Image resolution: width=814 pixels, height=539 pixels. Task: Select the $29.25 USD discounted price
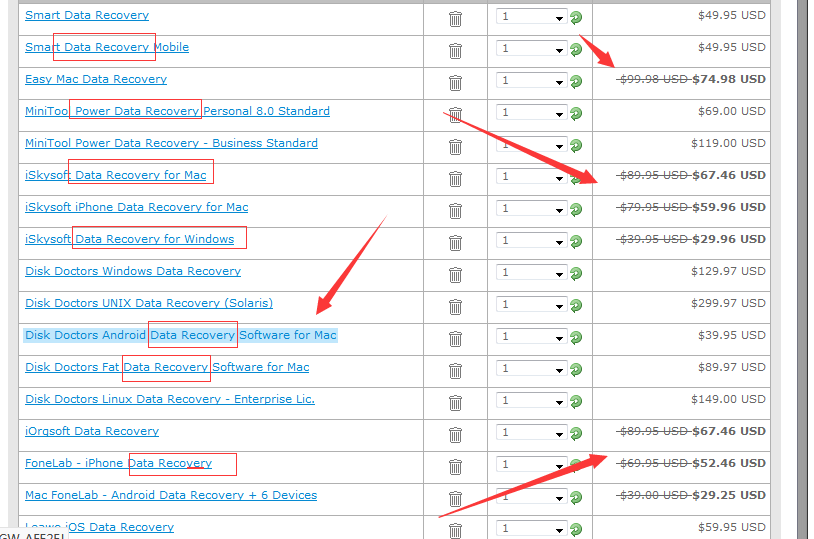coord(729,495)
